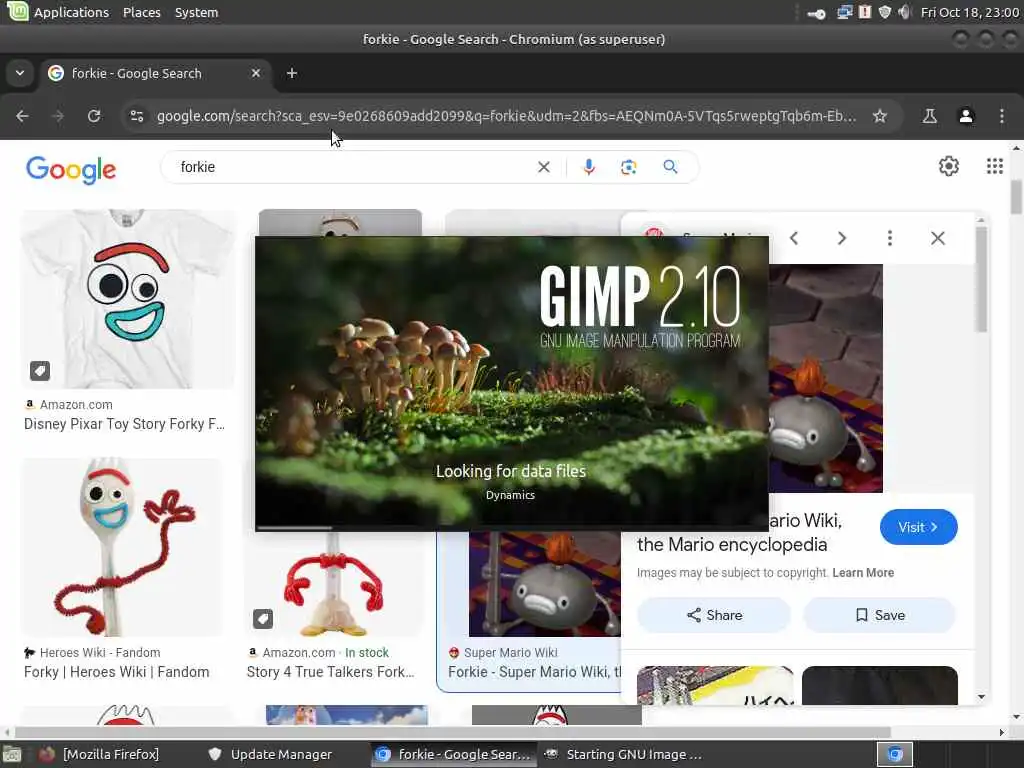Close the image preview panel
The width and height of the screenshot is (1024, 768).
point(938,238)
